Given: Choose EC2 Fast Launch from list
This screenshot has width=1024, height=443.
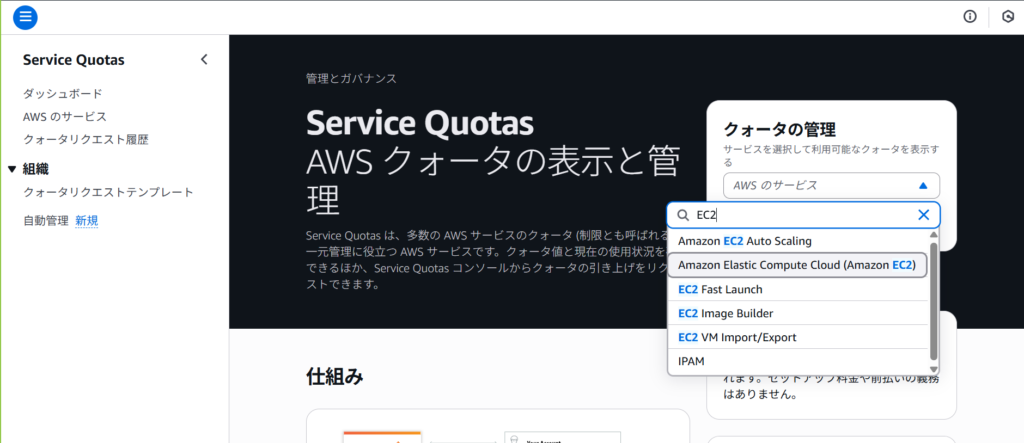Looking at the screenshot, I should click(x=720, y=289).
